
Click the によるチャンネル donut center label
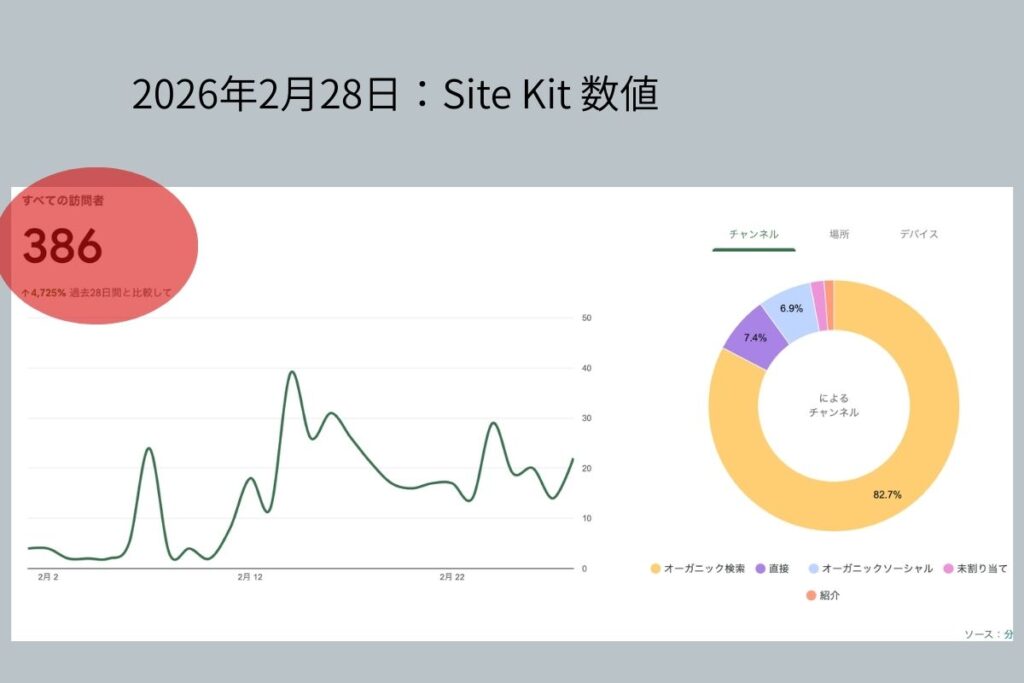pyautogui.click(x=833, y=405)
